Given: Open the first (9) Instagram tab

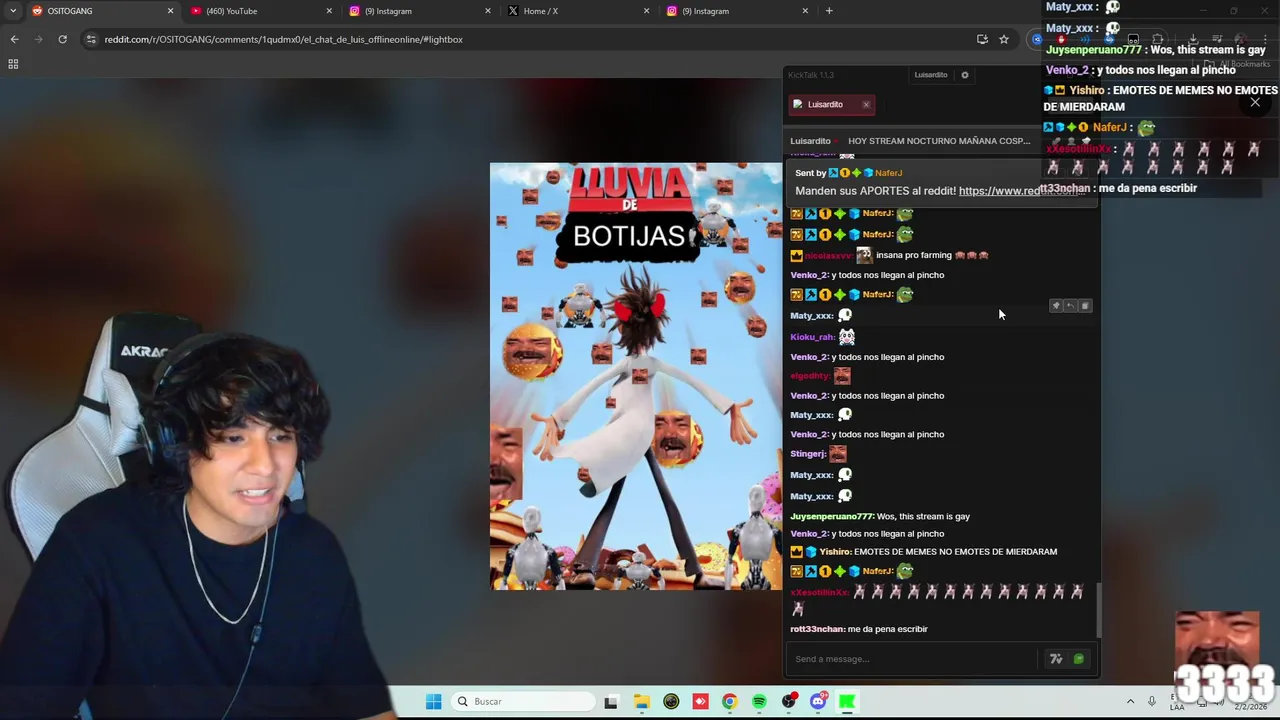Looking at the screenshot, I should (420, 11).
